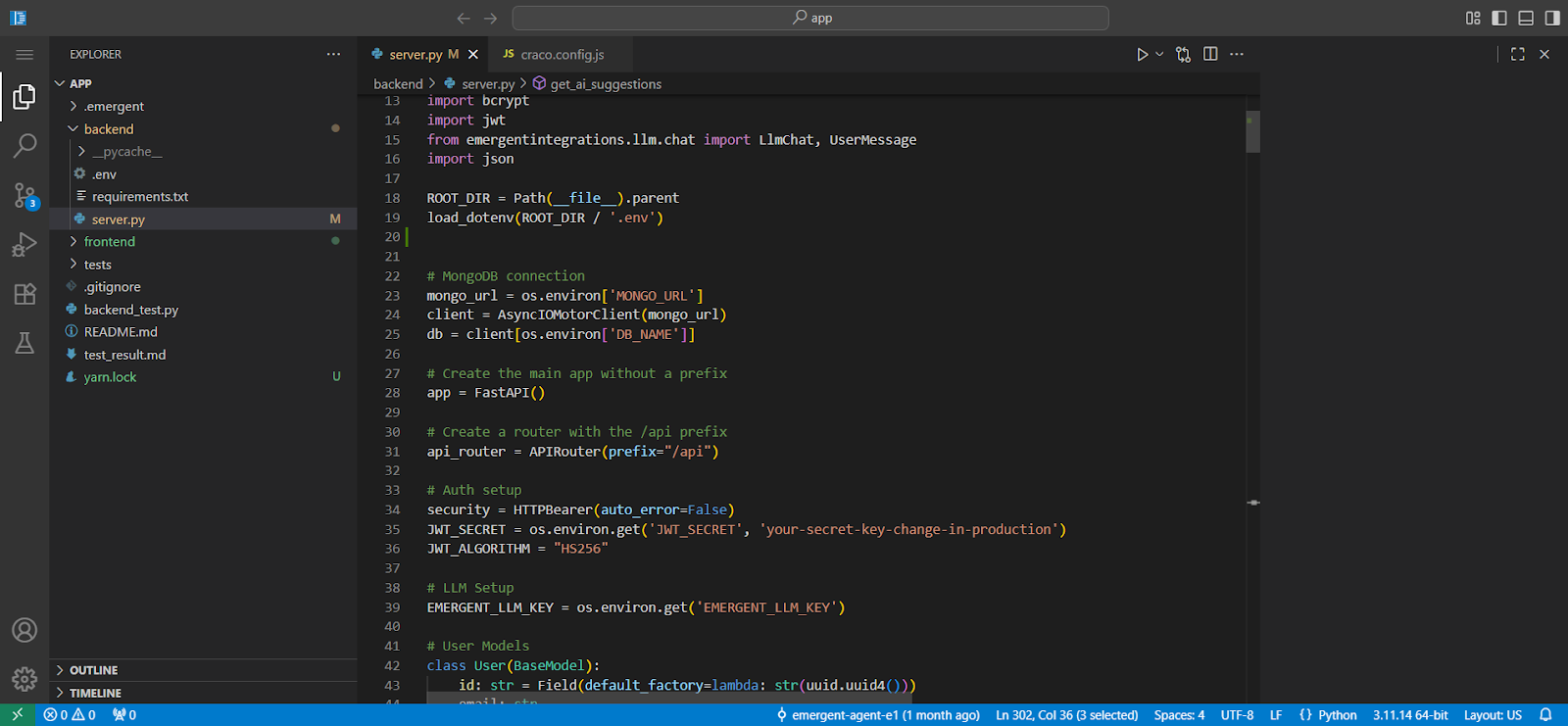Open the notifications bell in status bar

click(x=1545, y=715)
